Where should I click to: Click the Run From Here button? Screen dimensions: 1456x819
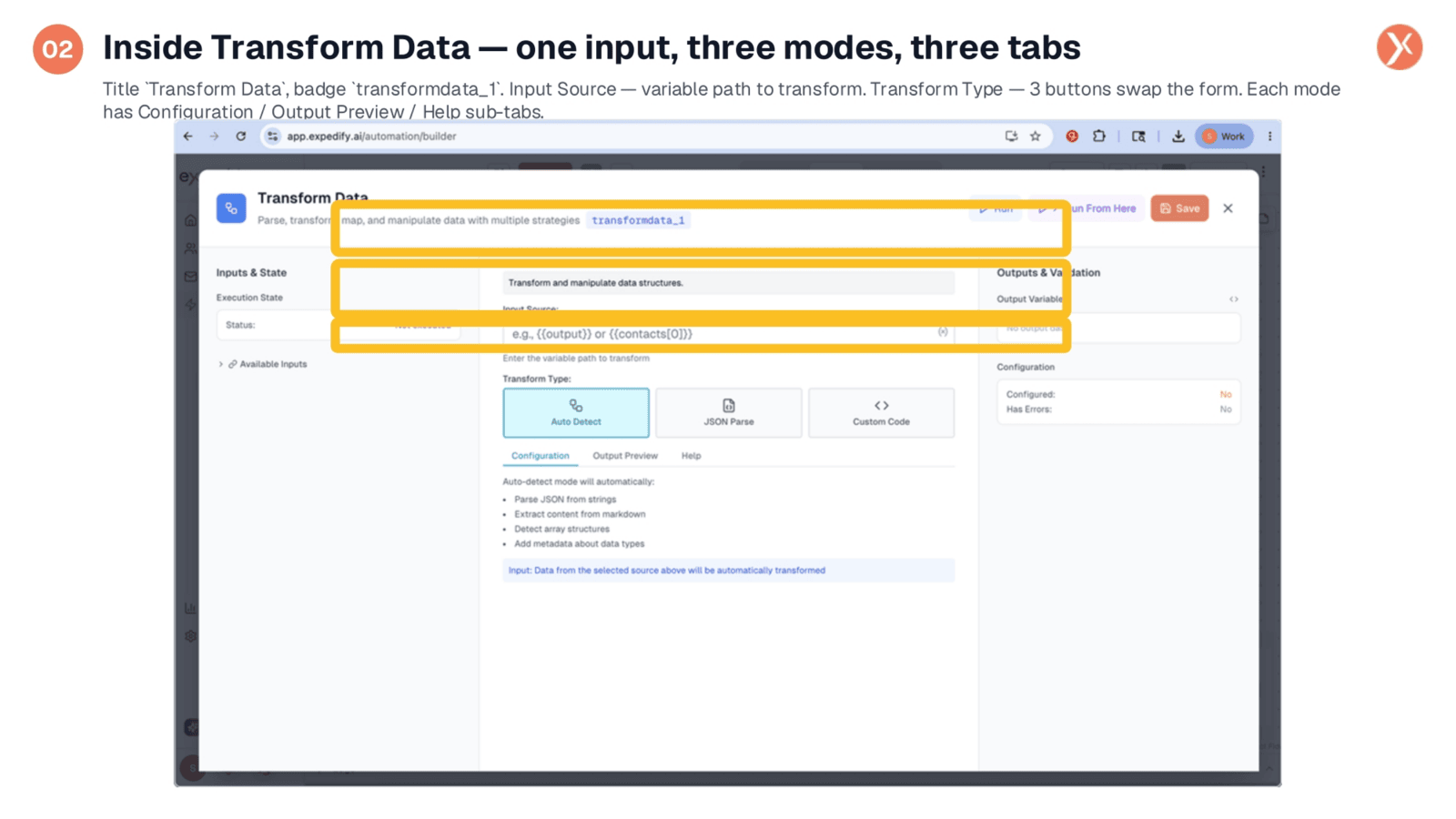1088,208
